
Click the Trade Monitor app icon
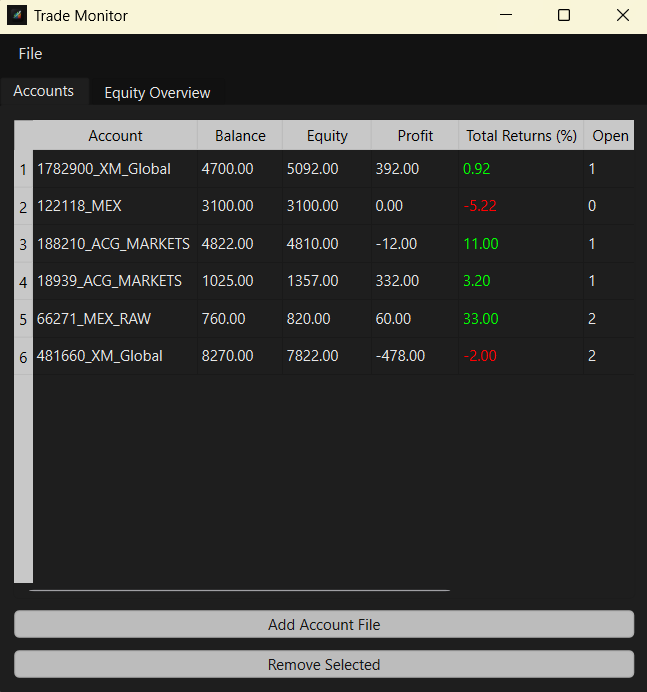[17, 15]
